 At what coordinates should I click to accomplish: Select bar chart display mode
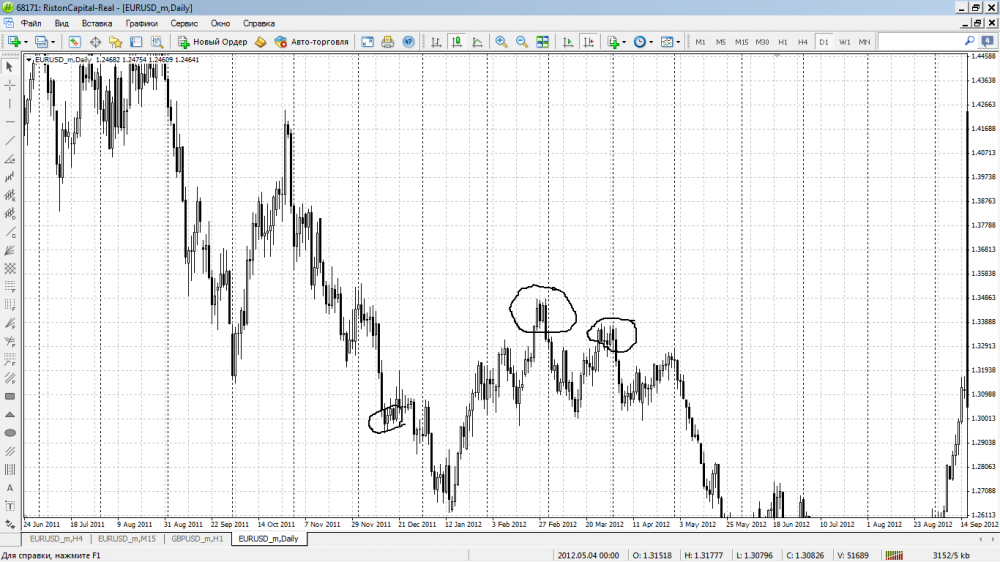coord(436,42)
